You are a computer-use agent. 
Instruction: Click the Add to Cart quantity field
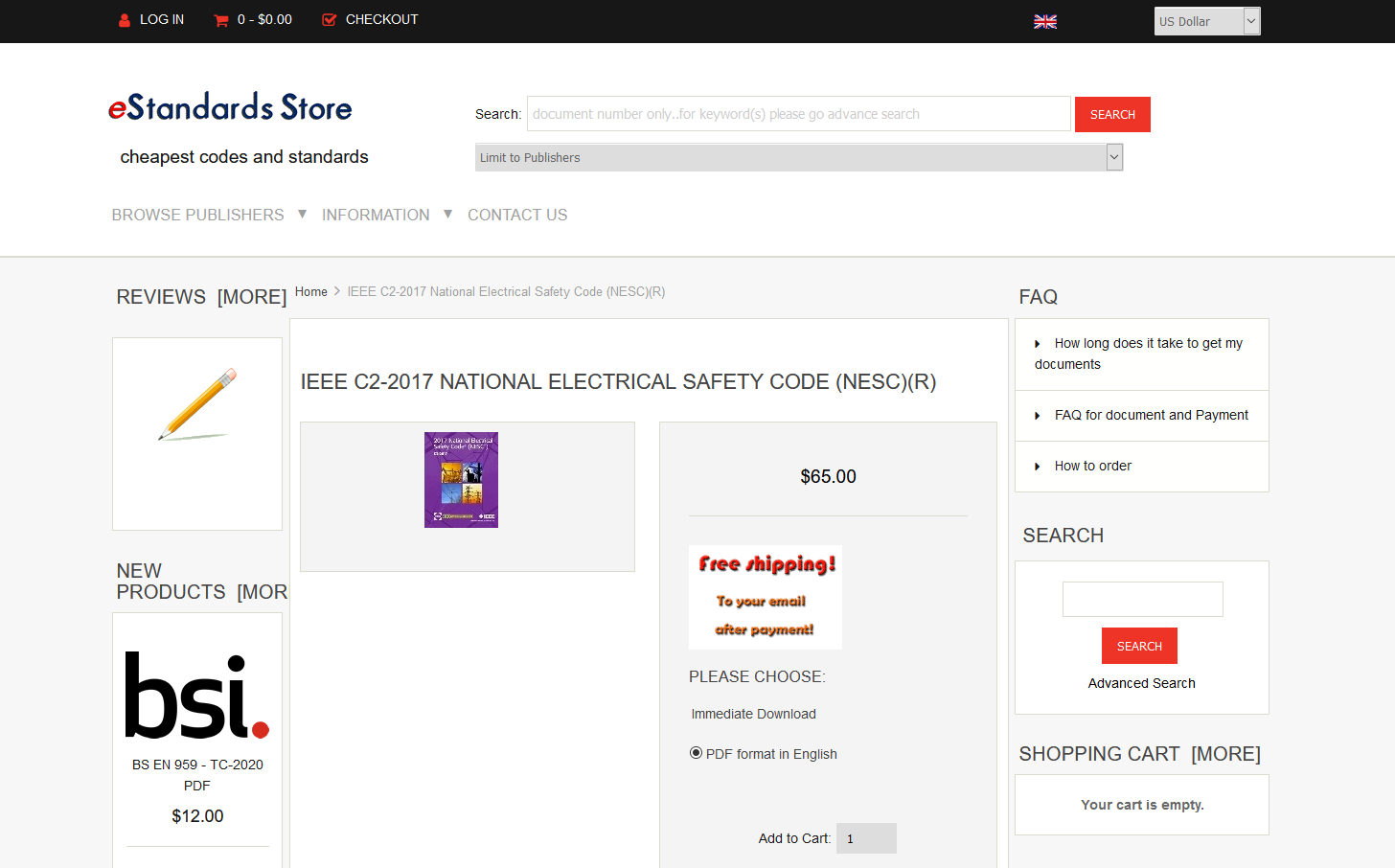[x=866, y=838]
